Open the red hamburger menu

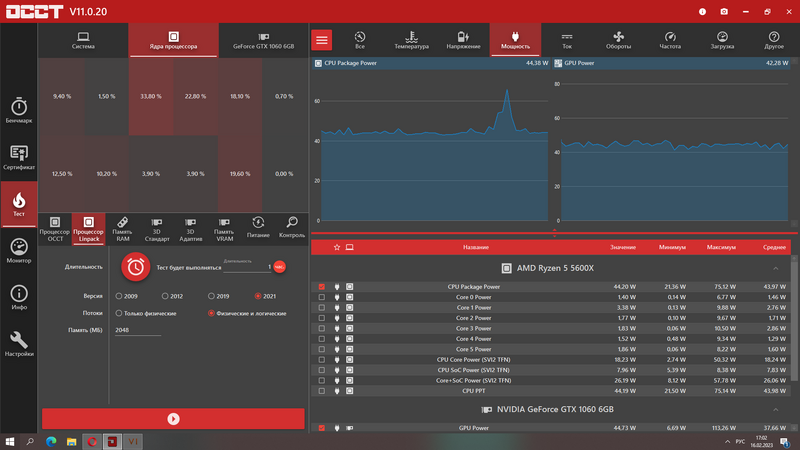click(x=322, y=40)
